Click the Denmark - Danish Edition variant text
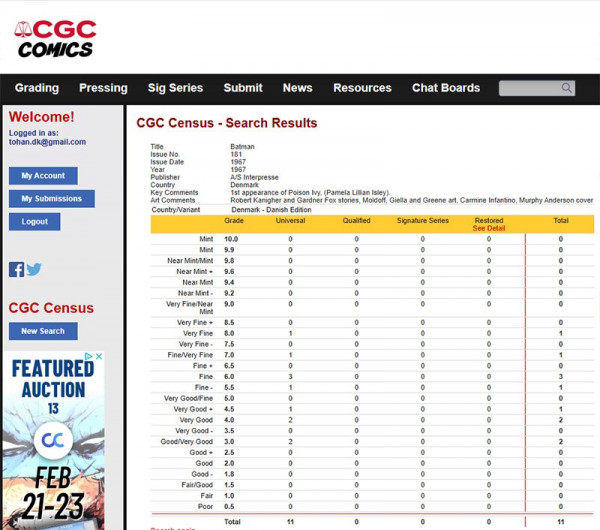This screenshot has height=530, width=600. [271, 210]
